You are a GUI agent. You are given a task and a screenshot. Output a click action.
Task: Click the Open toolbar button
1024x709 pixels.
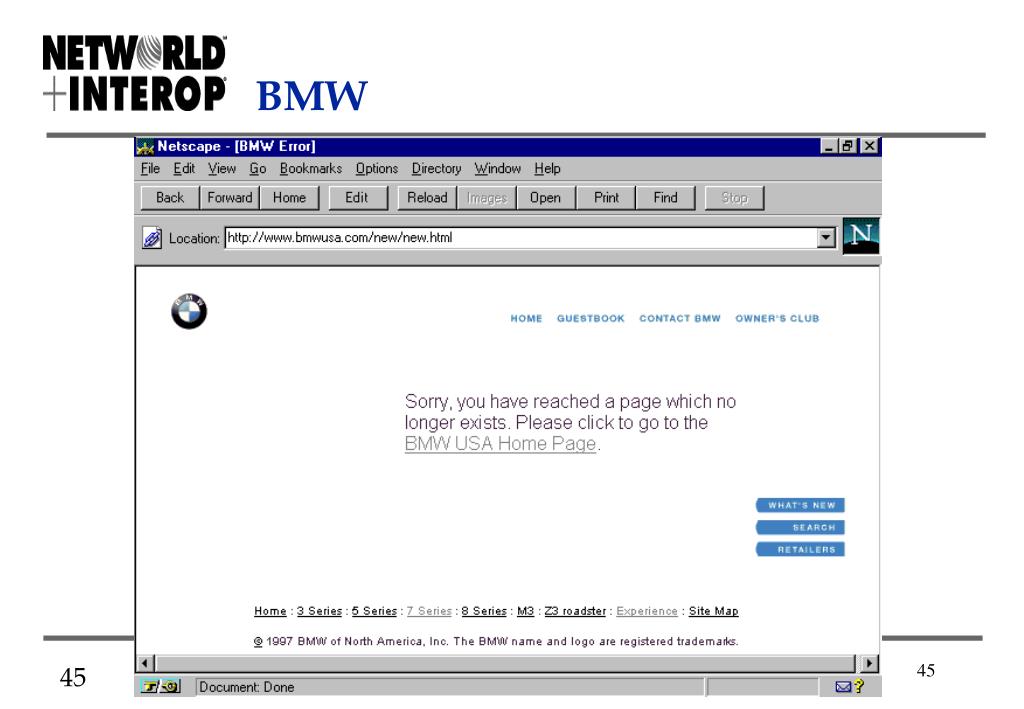(545, 198)
